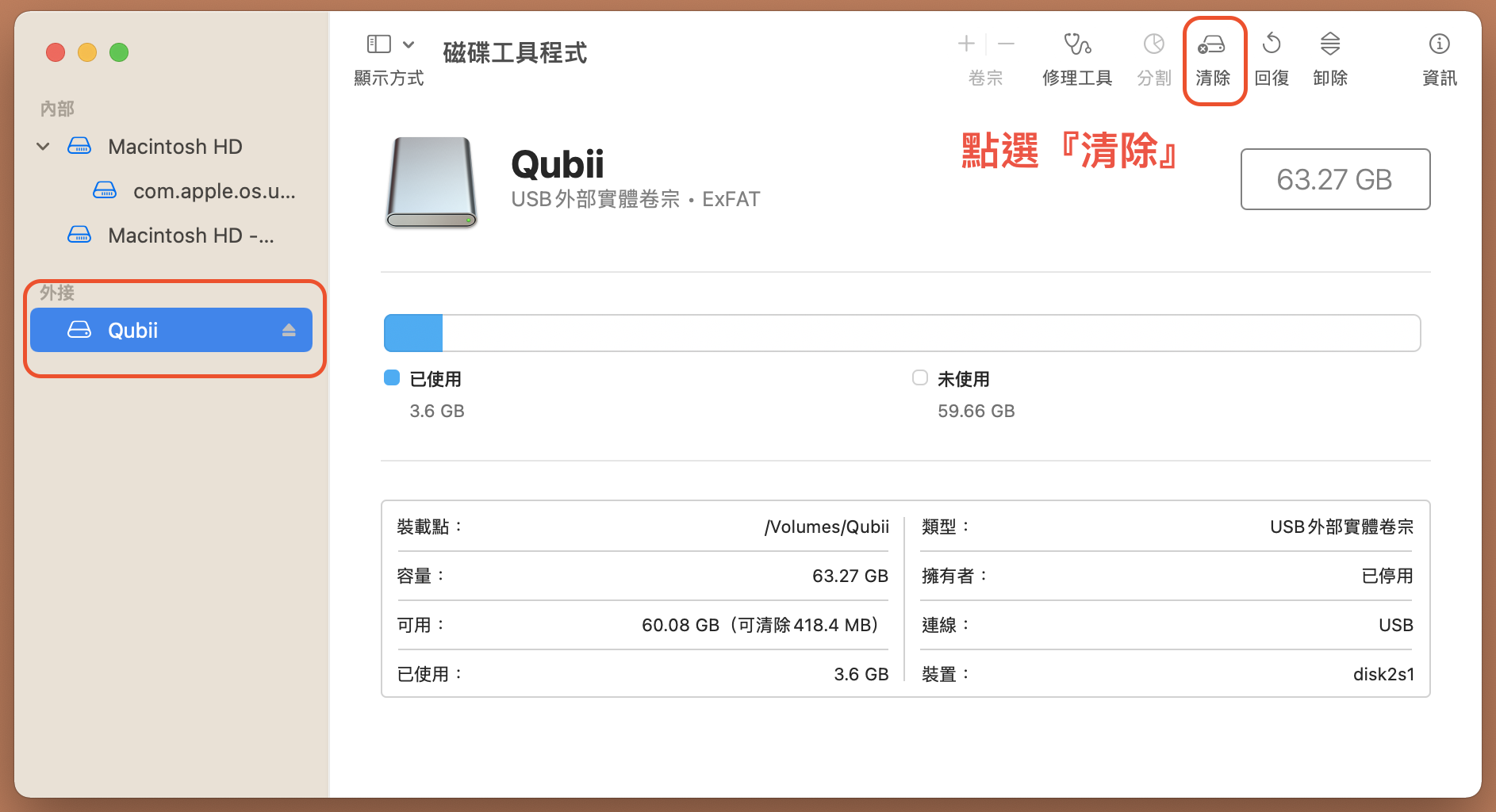
Task: Select the Macintosh HD -... data volume
Action: (x=190, y=236)
